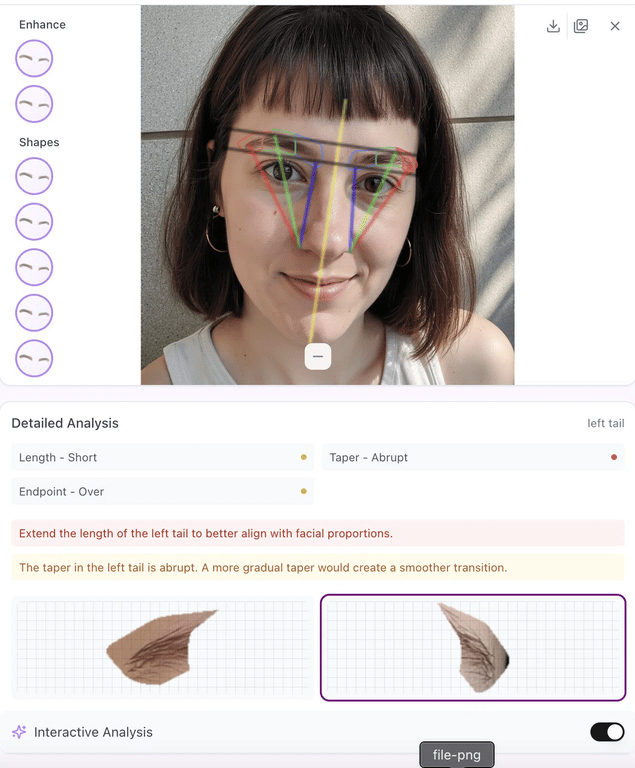
Task: Collapse the overlay with the minus button
Action: (x=318, y=357)
